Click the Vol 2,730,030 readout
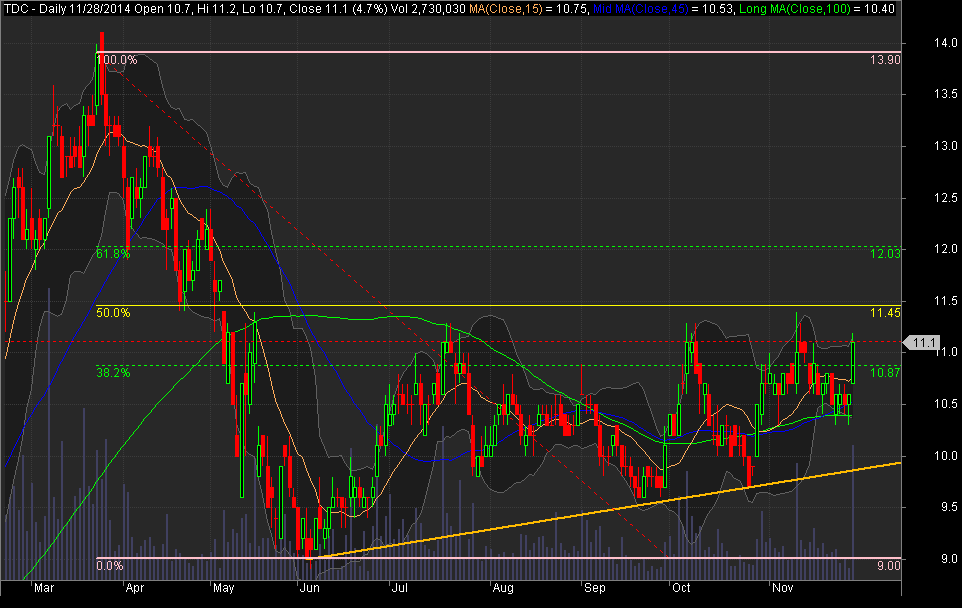The width and height of the screenshot is (962, 608). pos(430,9)
